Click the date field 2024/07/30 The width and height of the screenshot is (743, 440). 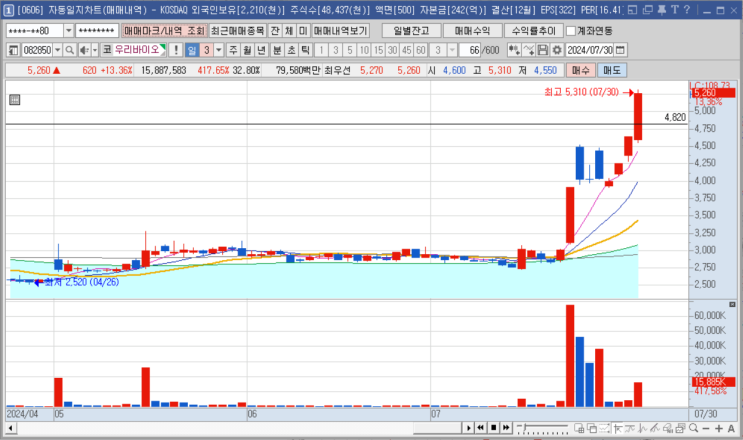coord(589,50)
